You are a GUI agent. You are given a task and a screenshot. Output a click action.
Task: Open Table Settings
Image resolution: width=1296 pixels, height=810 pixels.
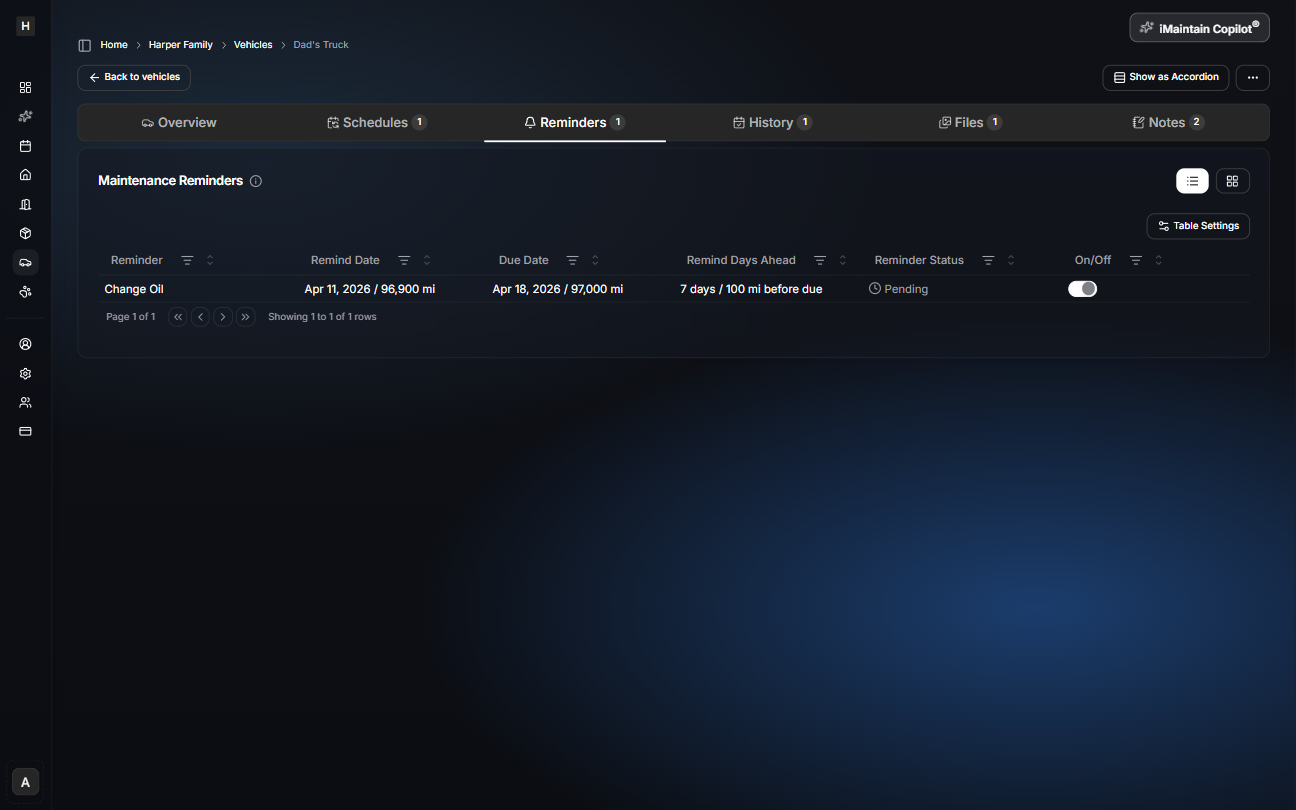click(x=1198, y=226)
